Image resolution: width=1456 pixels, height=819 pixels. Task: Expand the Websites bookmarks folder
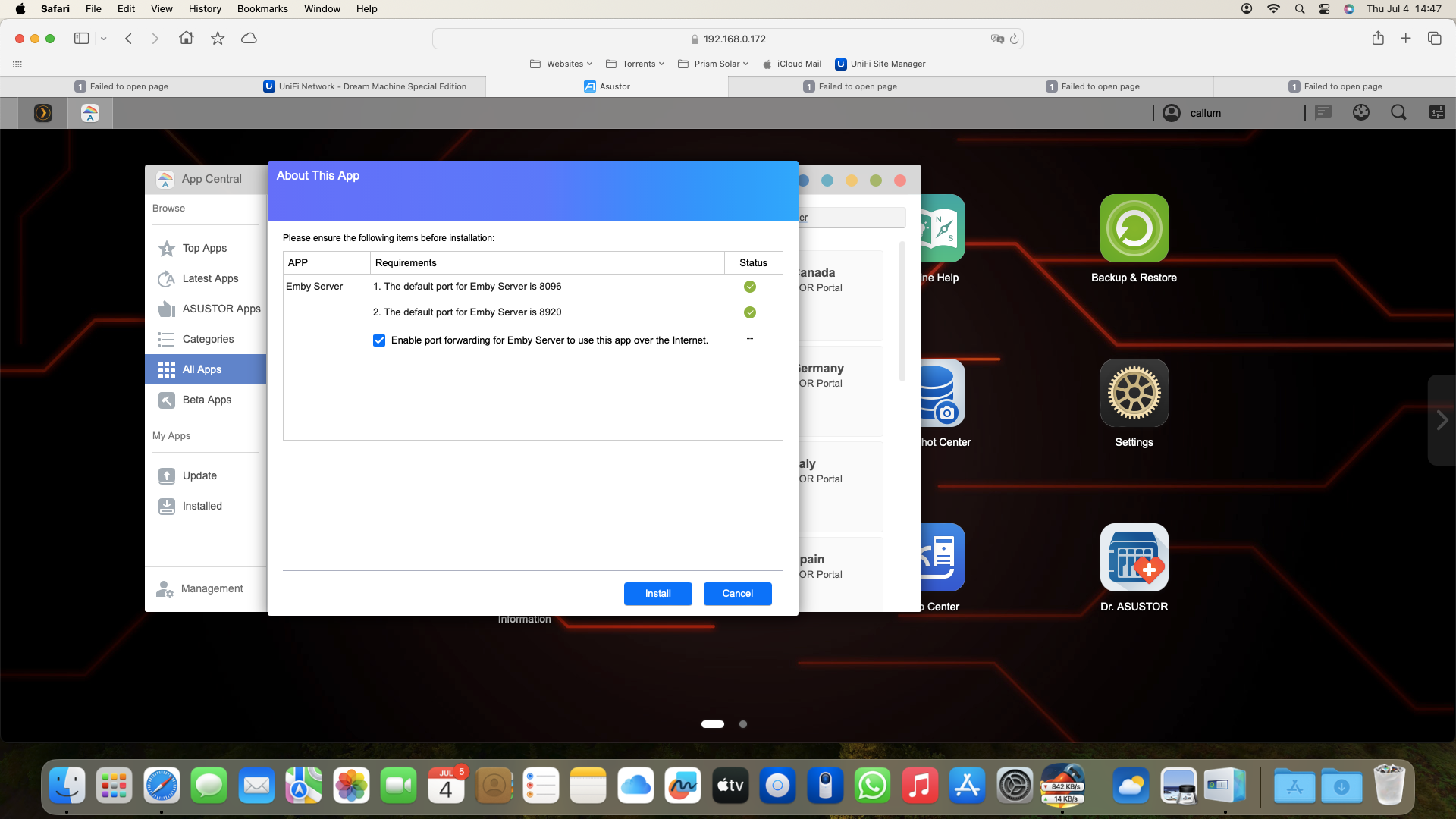coord(561,64)
